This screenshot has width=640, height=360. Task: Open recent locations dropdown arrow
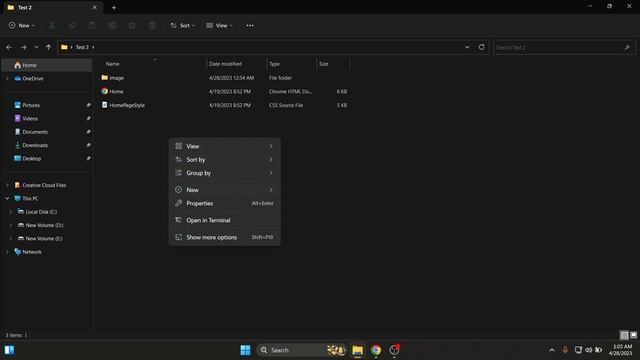36,47
